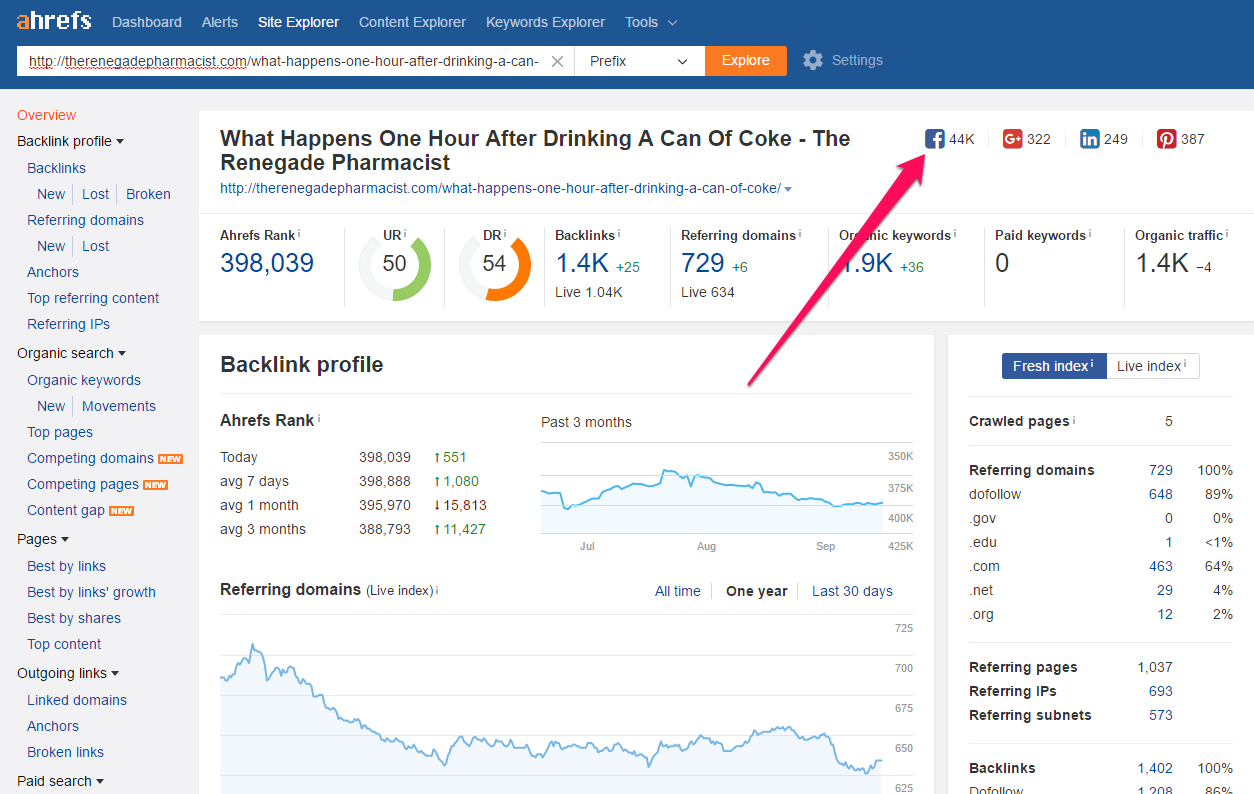Collapse the Backlink profile sidebar section
This screenshot has width=1254, height=794.
(70, 142)
